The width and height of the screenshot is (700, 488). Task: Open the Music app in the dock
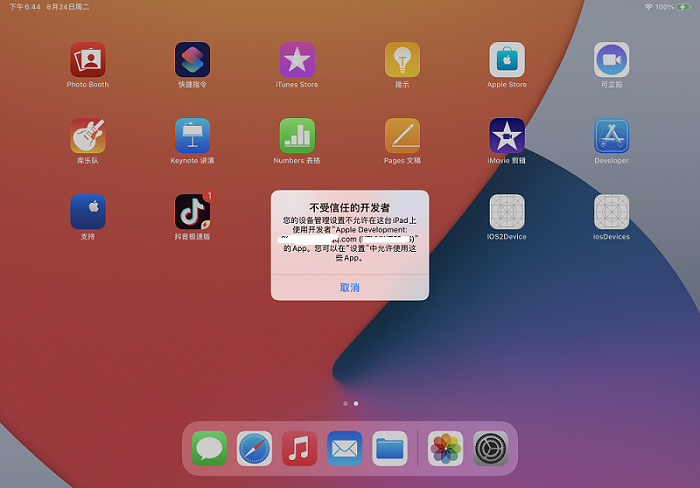click(x=300, y=448)
